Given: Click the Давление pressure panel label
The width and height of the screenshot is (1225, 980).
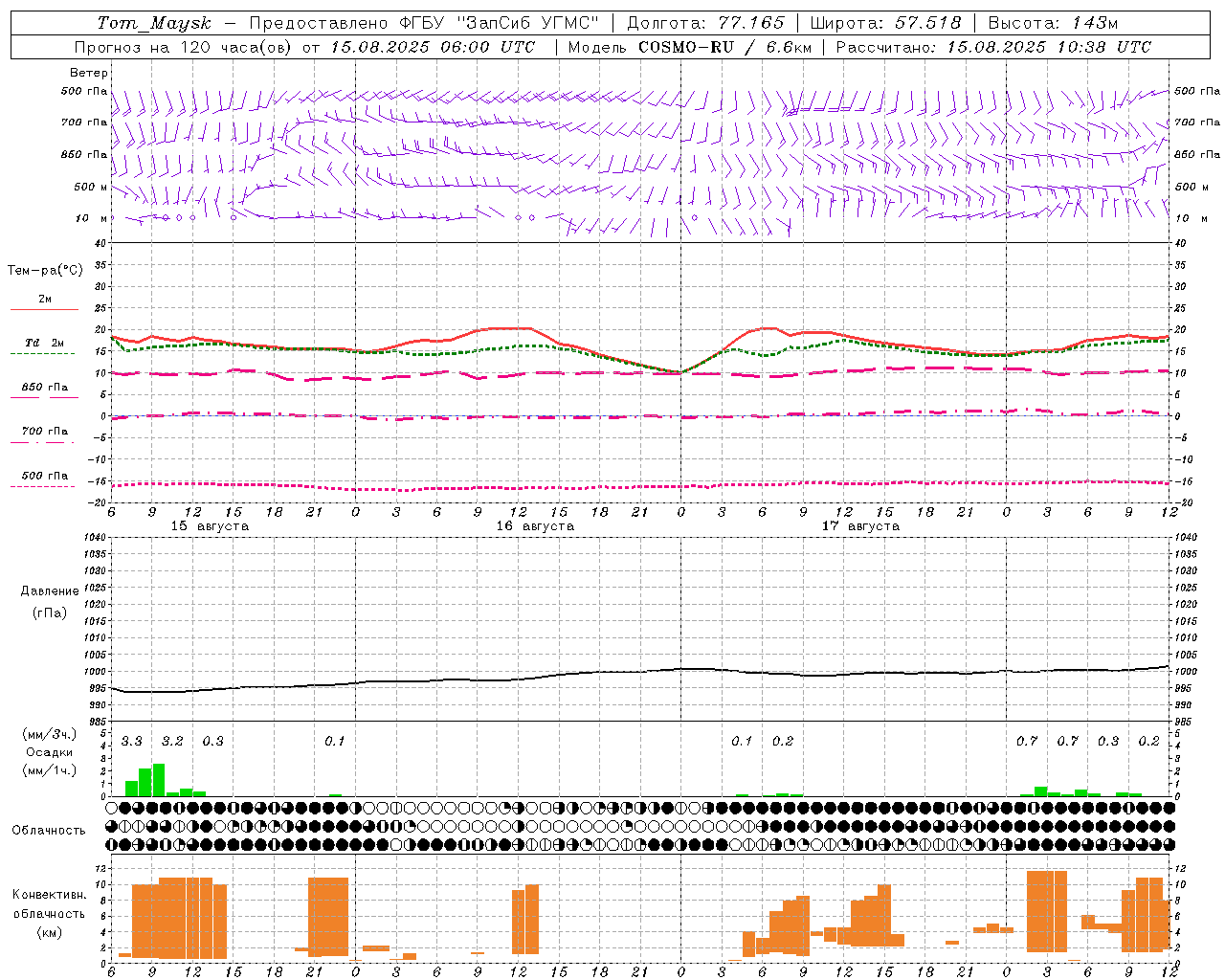Looking at the screenshot, I should coord(50,591).
